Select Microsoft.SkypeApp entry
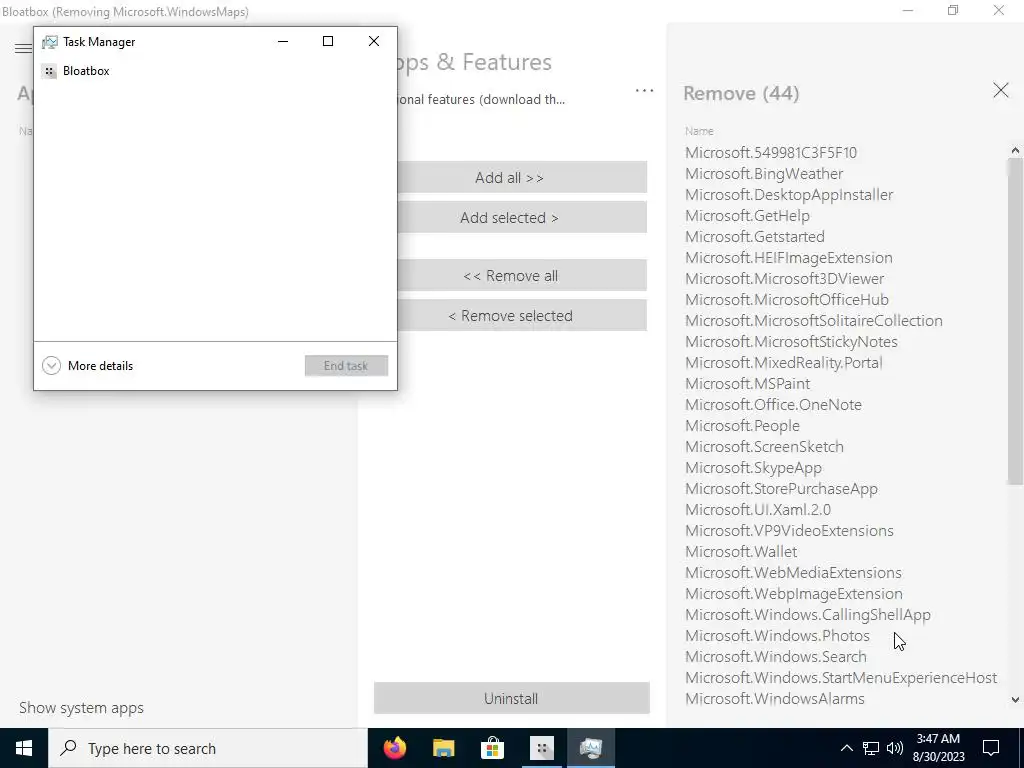Image resolution: width=1024 pixels, height=768 pixels. coord(754,468)
